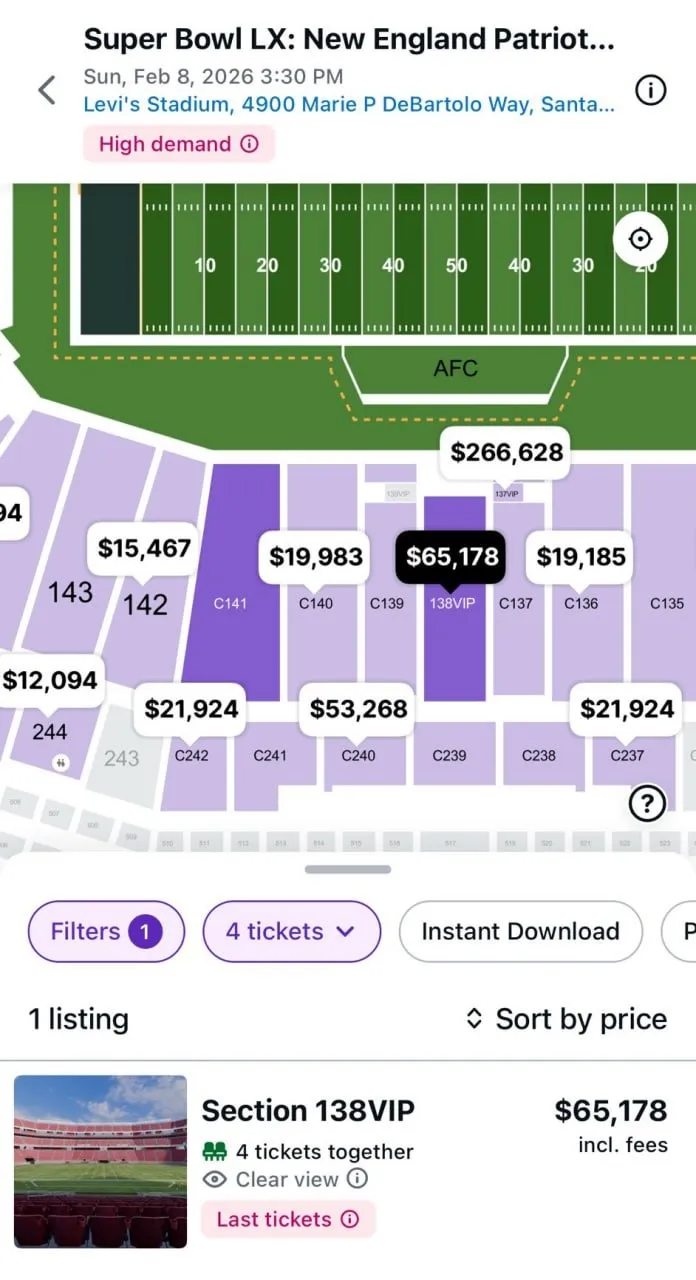Open the Section 138VIP listing thumbnail
696x1280 pixels.
[x=100, y=1161]
